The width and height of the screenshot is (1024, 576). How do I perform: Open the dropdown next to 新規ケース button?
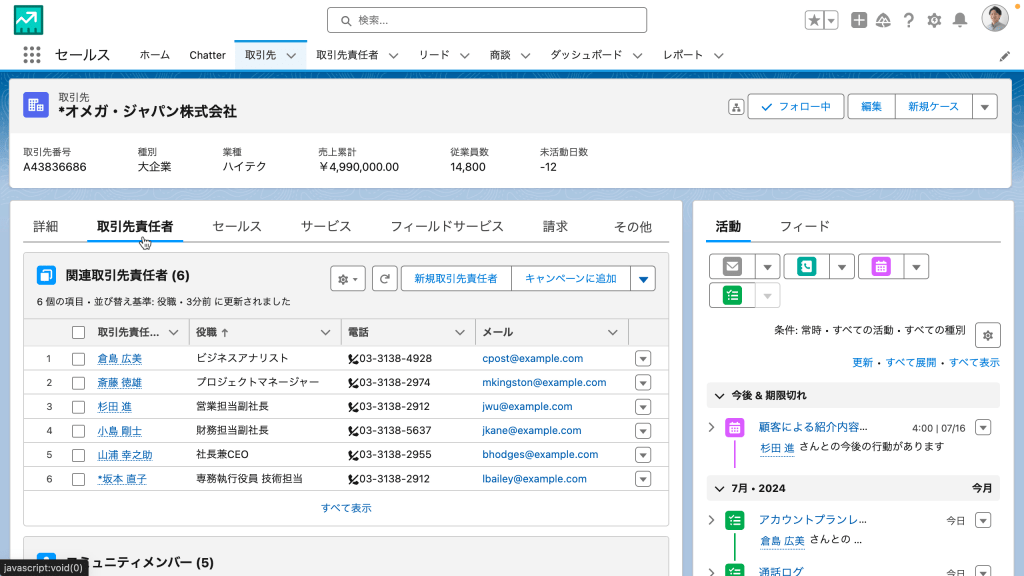point(984,107)
